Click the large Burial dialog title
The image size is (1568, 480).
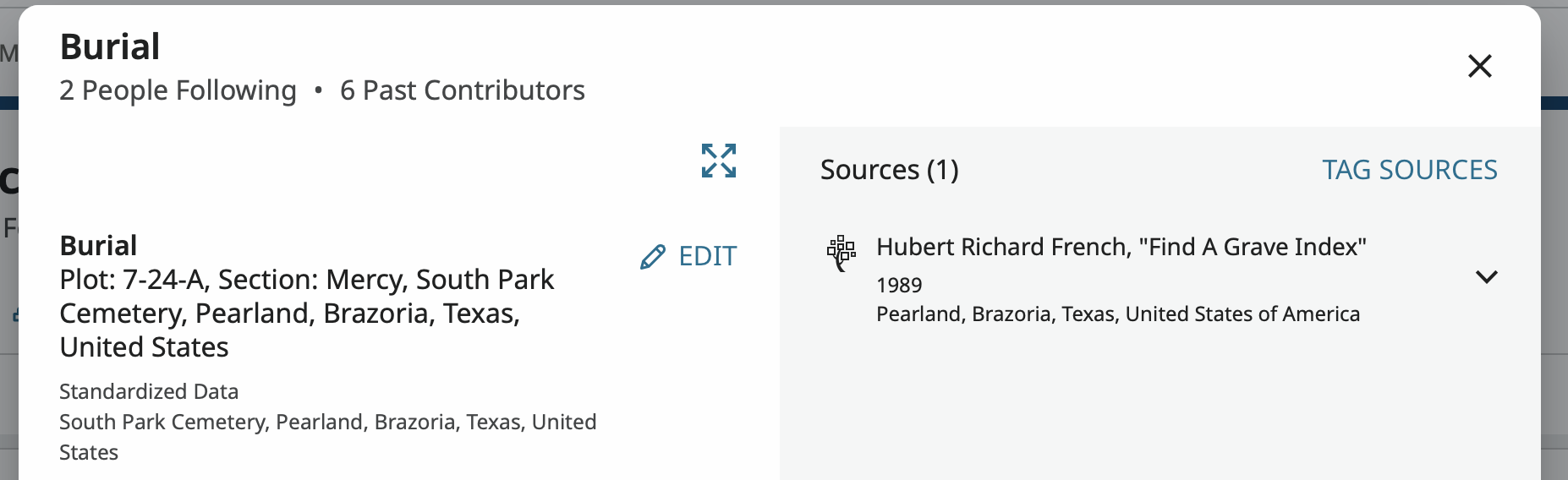coord(110,46)
